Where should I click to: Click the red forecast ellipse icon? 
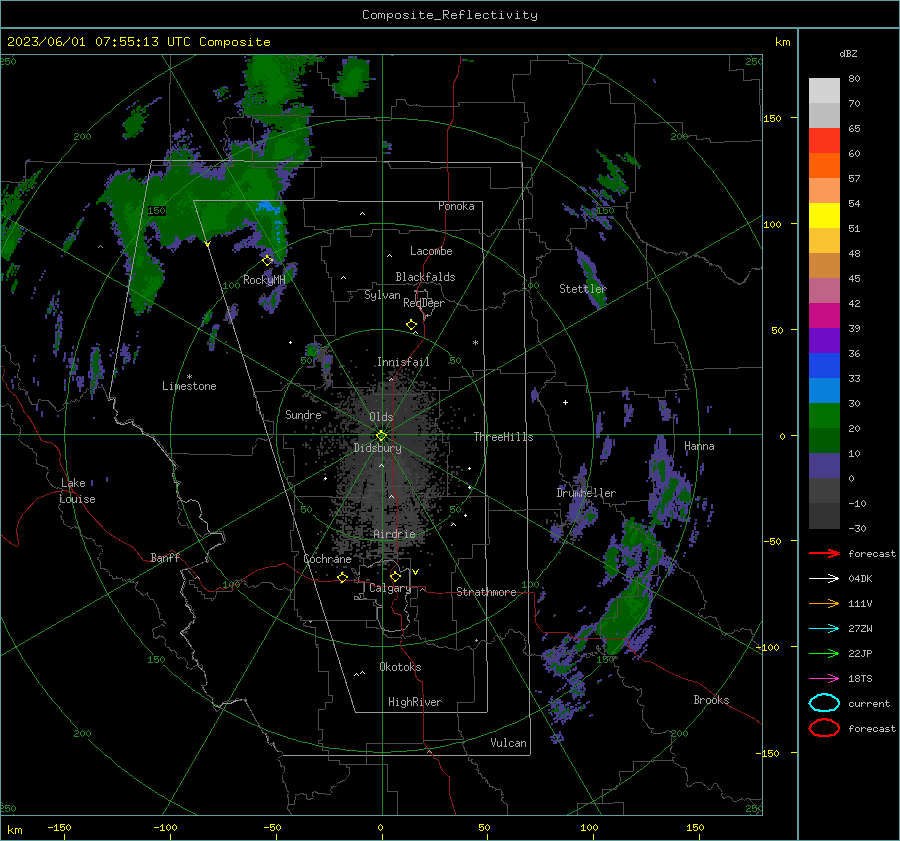coord(824,728)
